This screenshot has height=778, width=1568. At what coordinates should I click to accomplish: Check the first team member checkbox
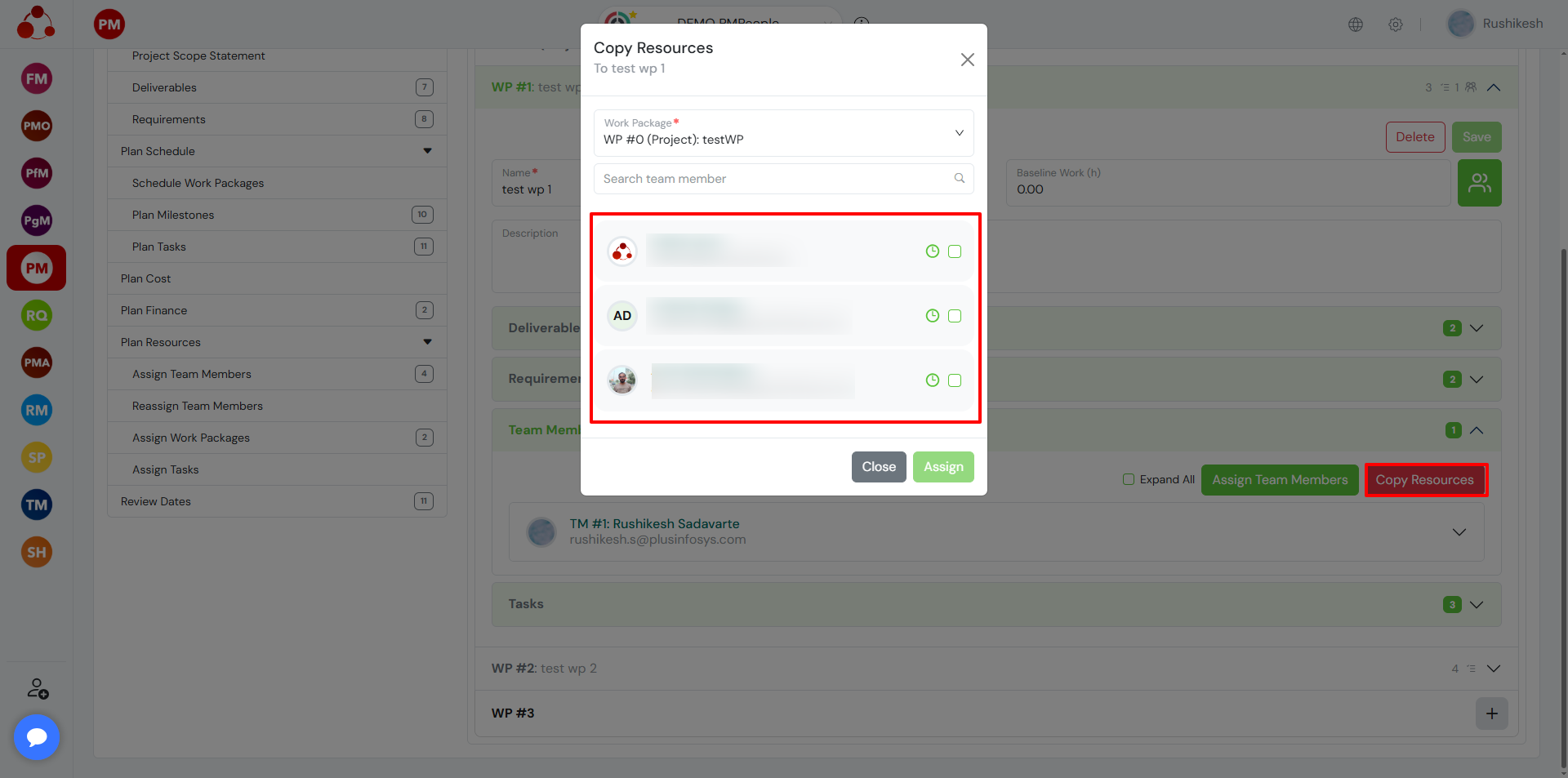pyautogui.click(x=955, y=251)
